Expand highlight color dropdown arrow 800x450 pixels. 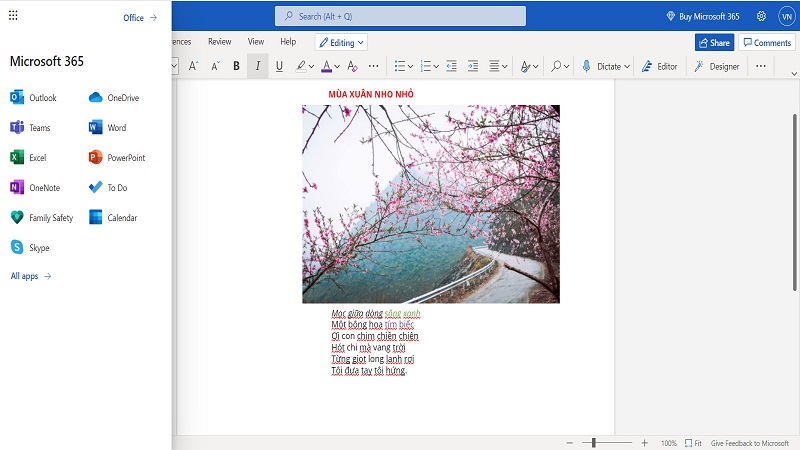(311, 66)
